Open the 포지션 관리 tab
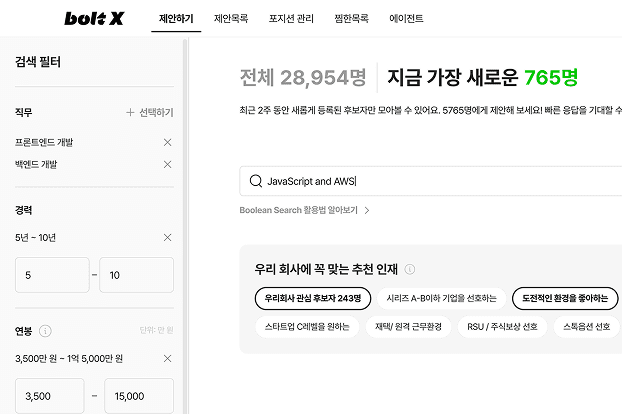Image resolution: width=622 pixels, height=414 pixels. pos(291,19)
